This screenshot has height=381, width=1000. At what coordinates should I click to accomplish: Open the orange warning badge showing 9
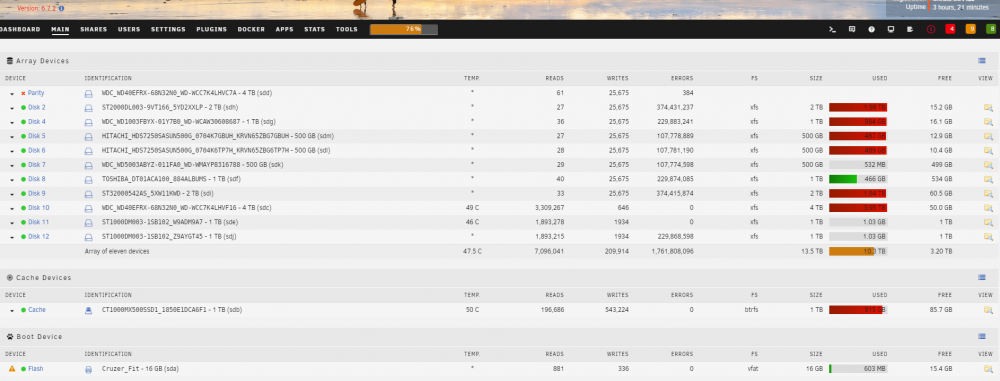pos(971,29)
